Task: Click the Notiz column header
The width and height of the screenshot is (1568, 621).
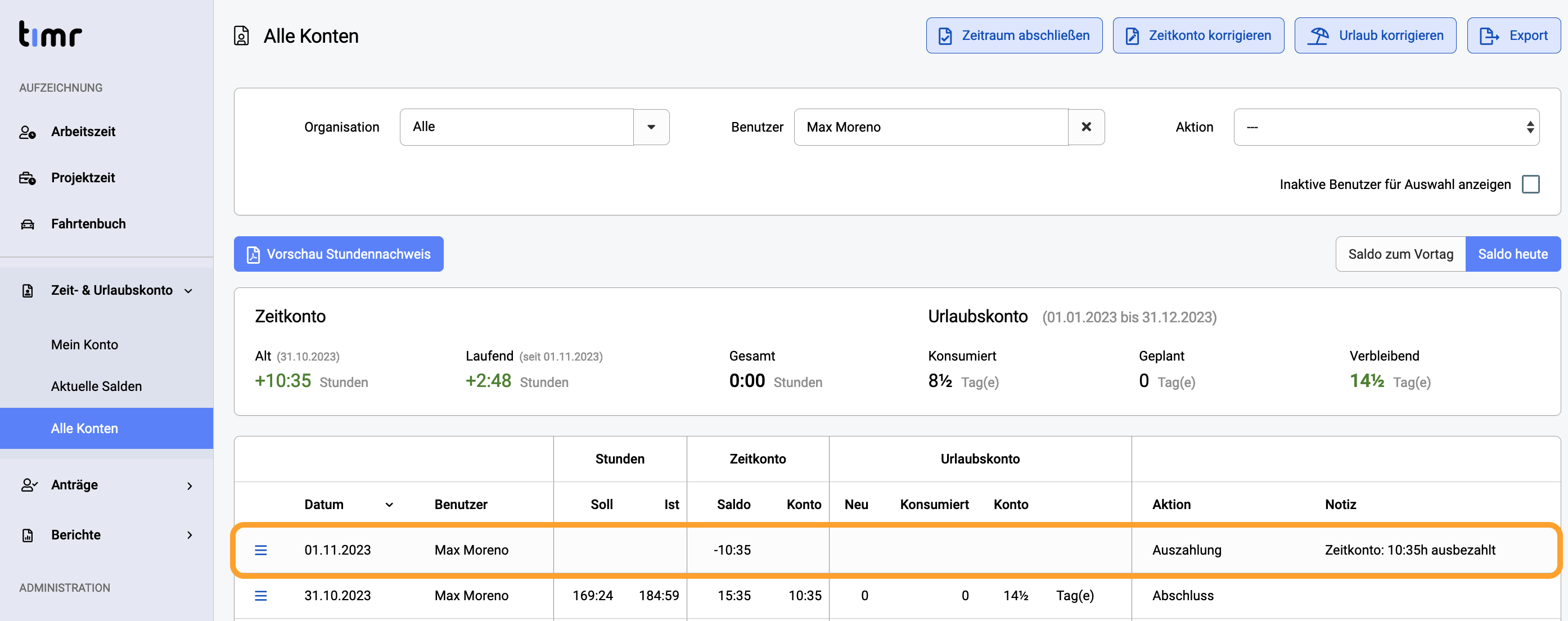Action: tap(1340, 505)
